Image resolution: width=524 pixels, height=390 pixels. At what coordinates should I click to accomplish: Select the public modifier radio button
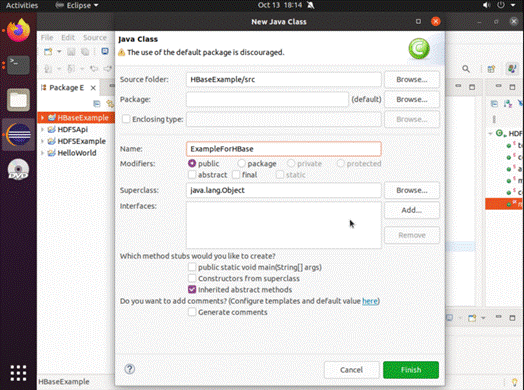tap(192, 163)
